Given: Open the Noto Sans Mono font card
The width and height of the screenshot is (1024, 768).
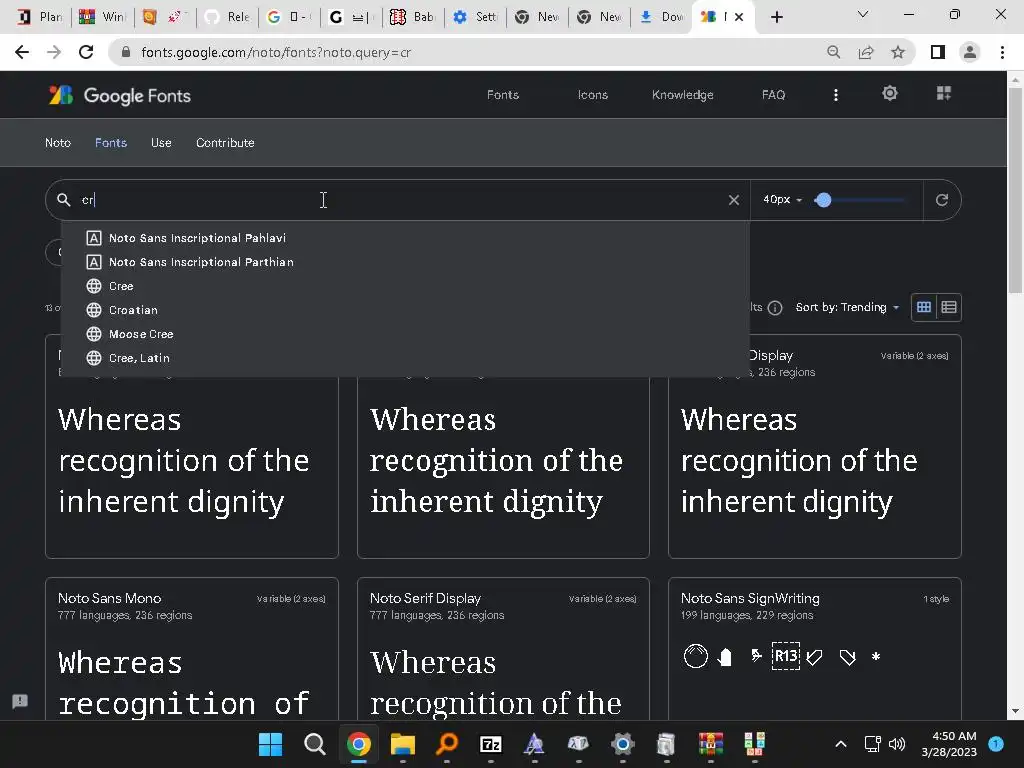Looking at the screenshot, I should pyautogui.click(x=192, y=649).
